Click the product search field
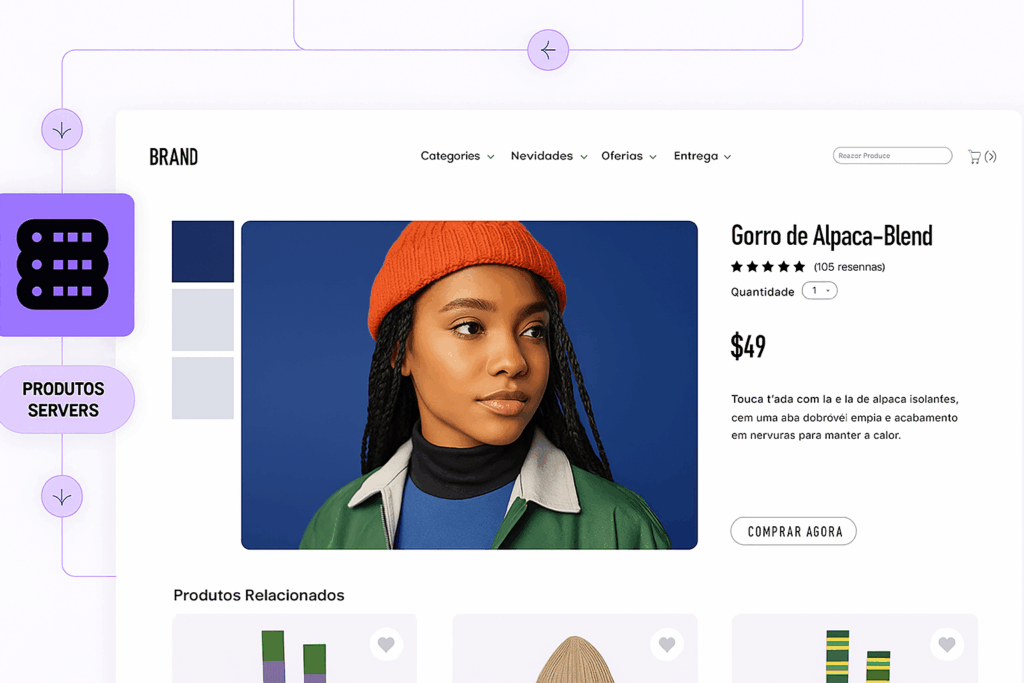The image size is (1024, 683). 892,155
